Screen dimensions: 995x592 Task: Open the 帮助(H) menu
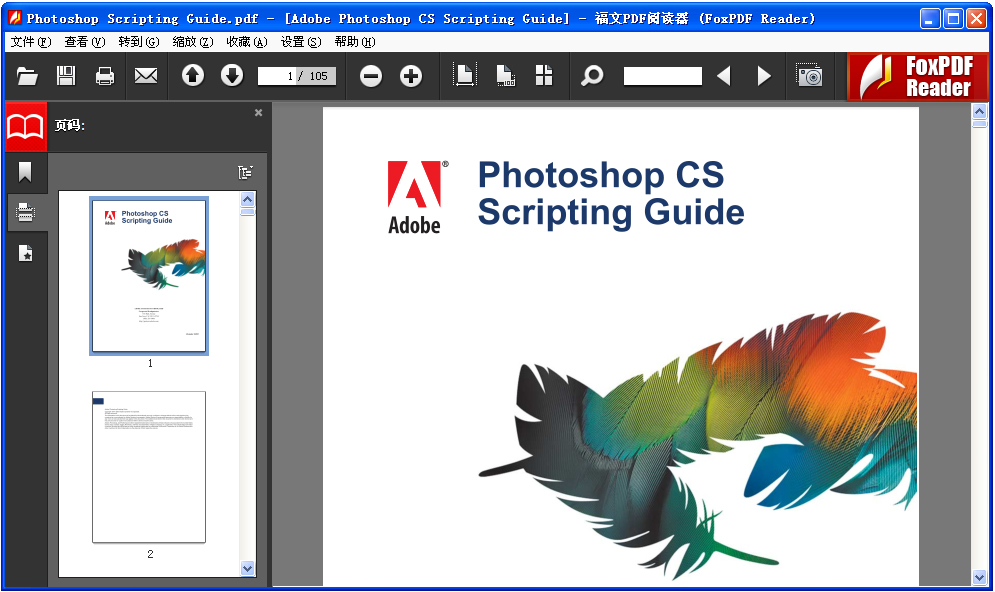click(355, 42)
